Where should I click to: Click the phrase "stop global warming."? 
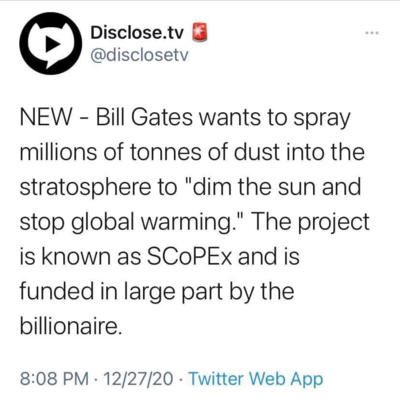pos(132,222)
